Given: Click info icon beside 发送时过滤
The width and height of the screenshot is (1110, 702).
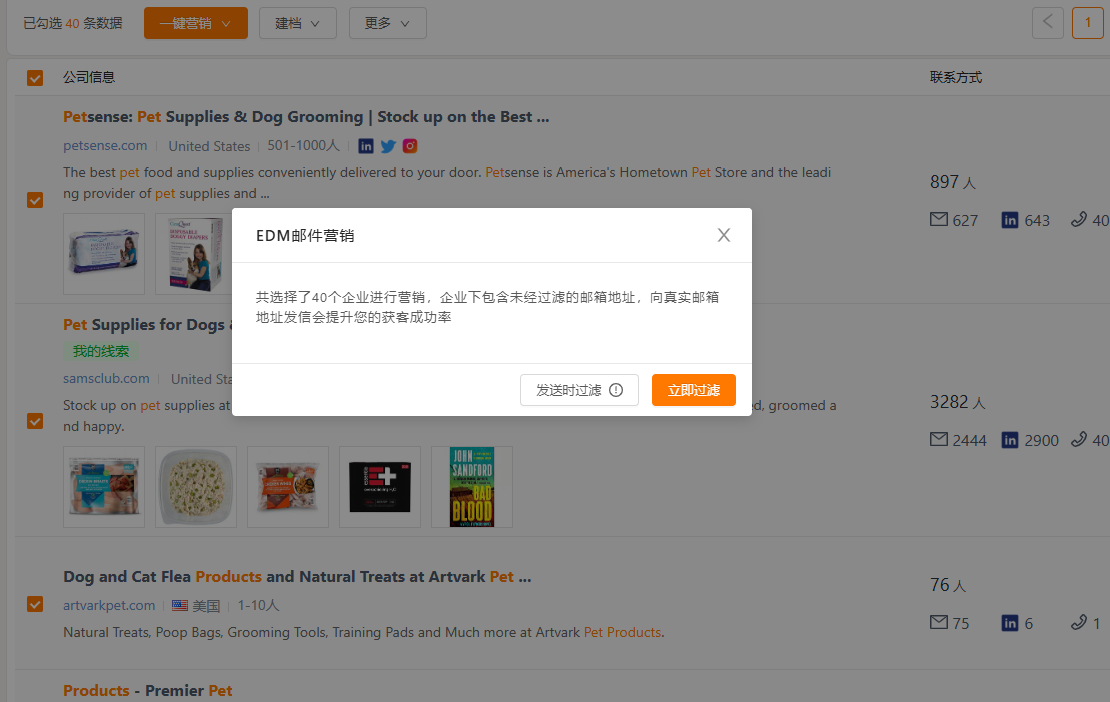Looking at the screenshot, I should click(x=616, y=390).
